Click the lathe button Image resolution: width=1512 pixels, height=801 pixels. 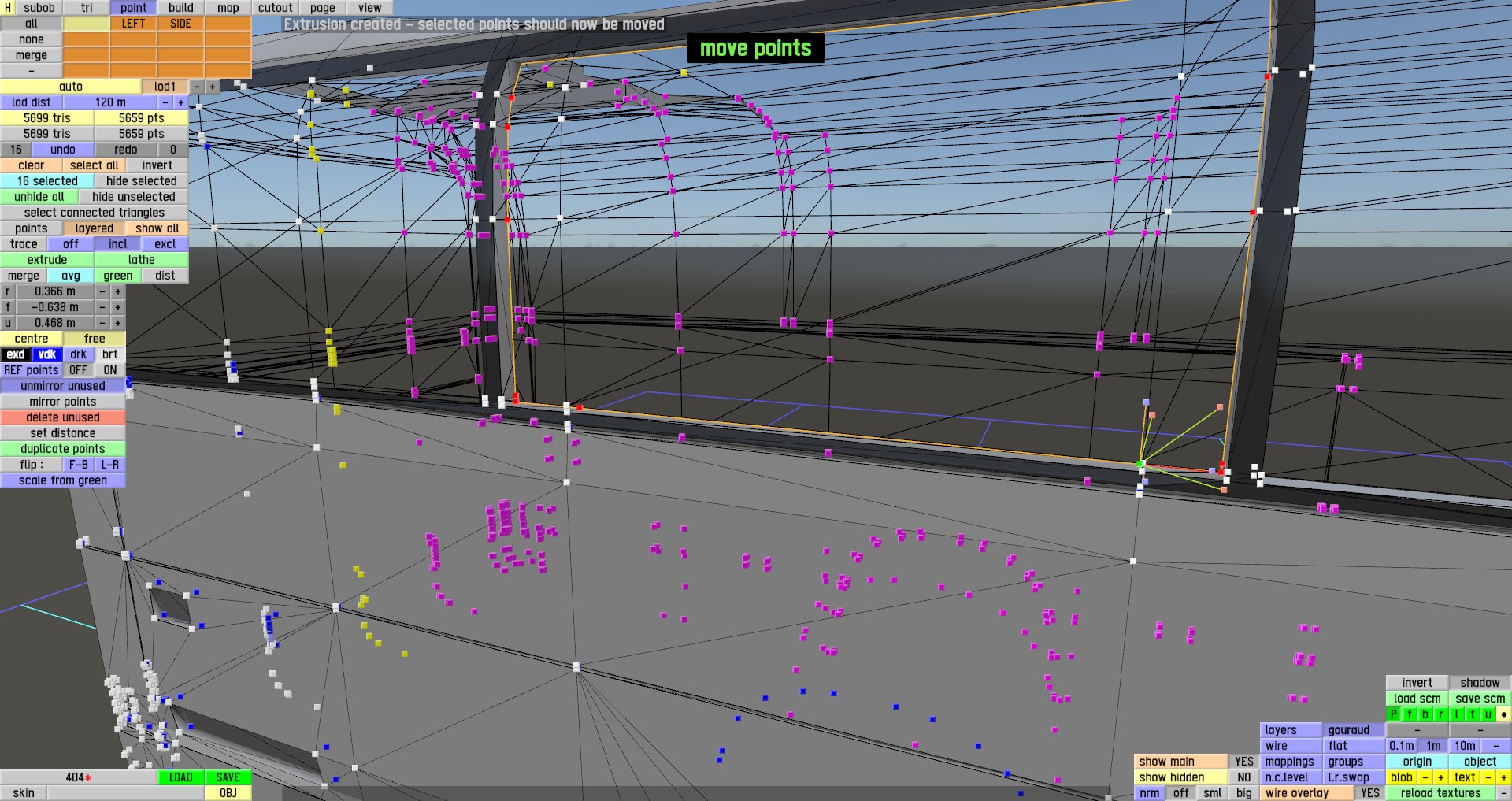point(142,260)
